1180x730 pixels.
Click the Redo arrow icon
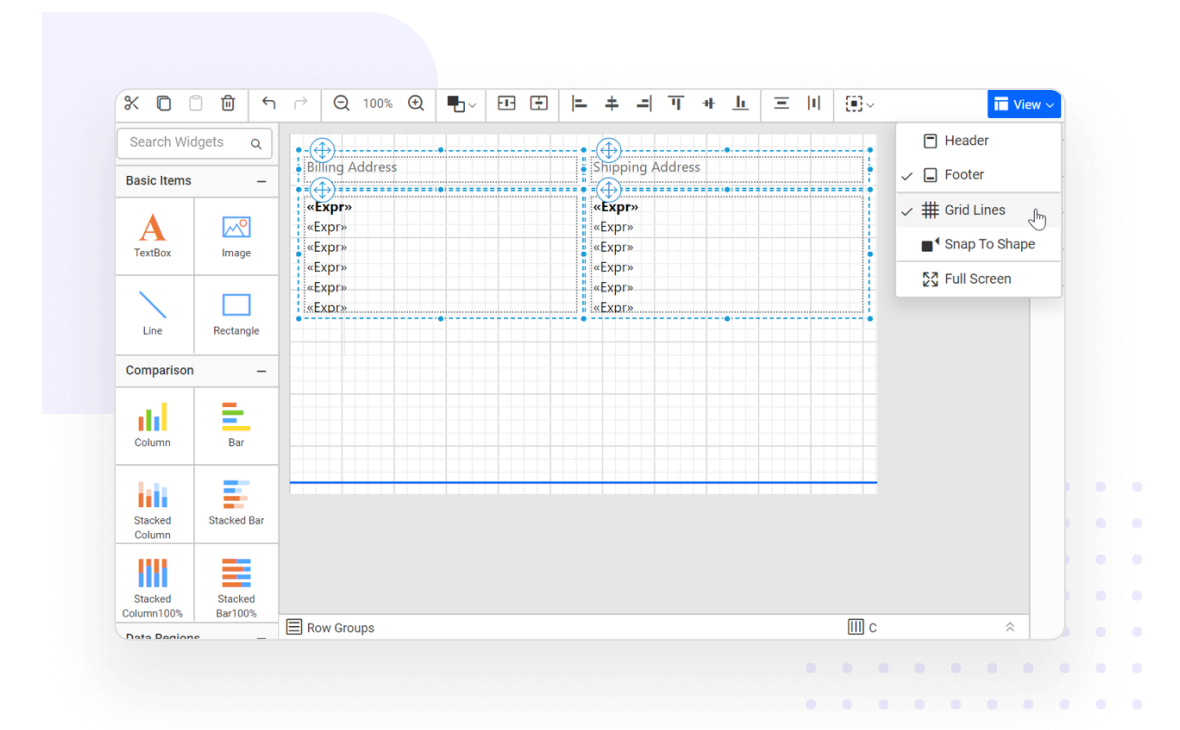point(300,103)
